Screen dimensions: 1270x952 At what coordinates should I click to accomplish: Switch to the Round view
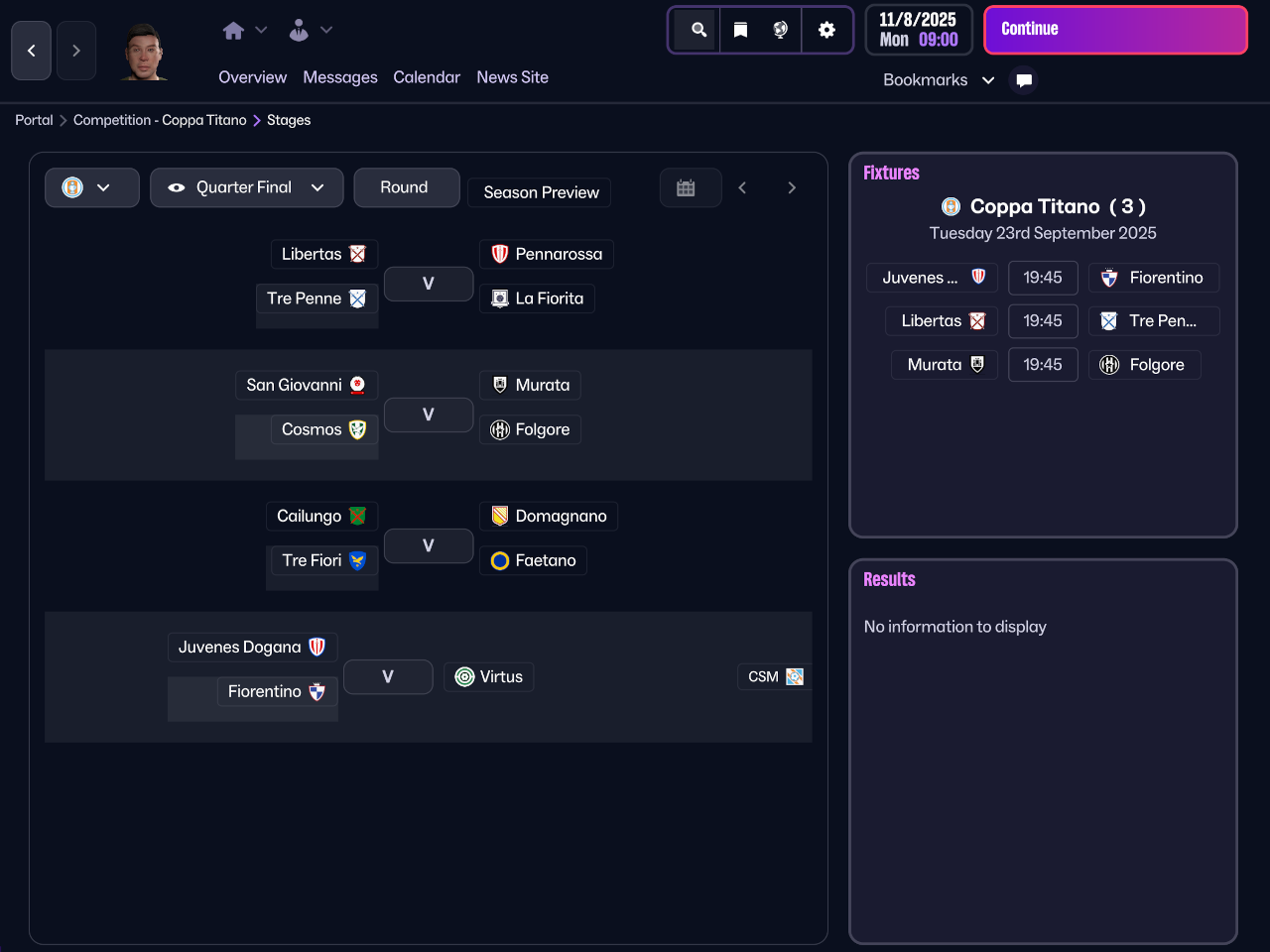click(405, 187)
